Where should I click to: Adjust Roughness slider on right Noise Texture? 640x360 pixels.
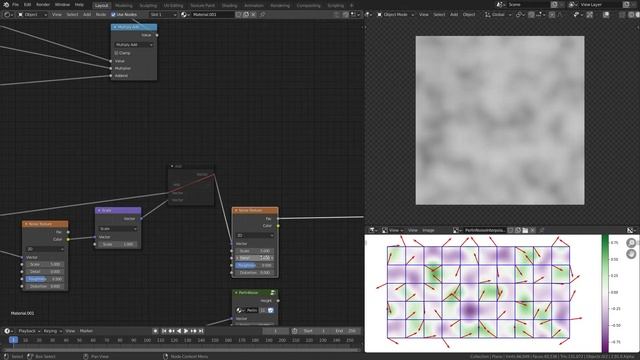[255, 266]
